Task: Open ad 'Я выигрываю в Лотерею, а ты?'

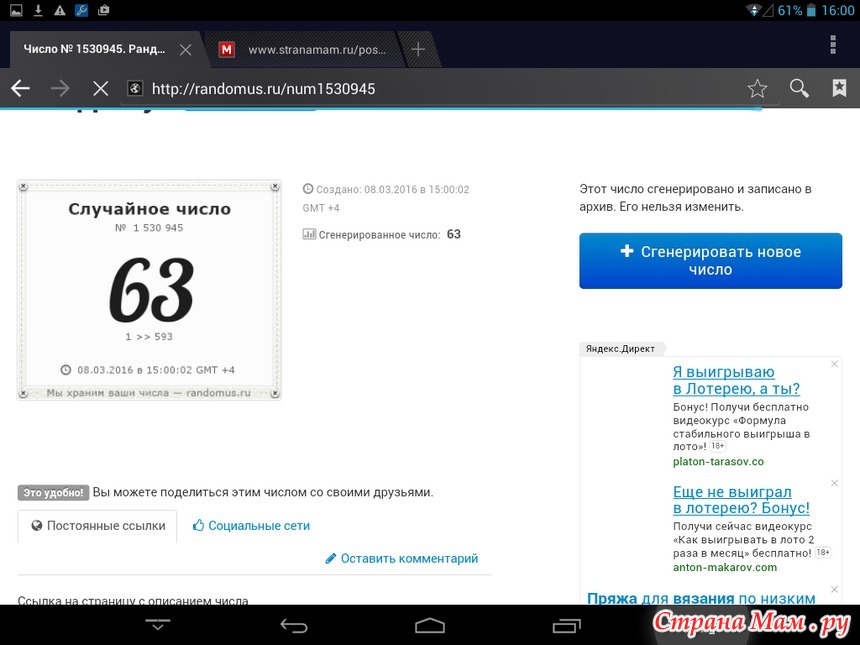Action: [x=736, y=380]
